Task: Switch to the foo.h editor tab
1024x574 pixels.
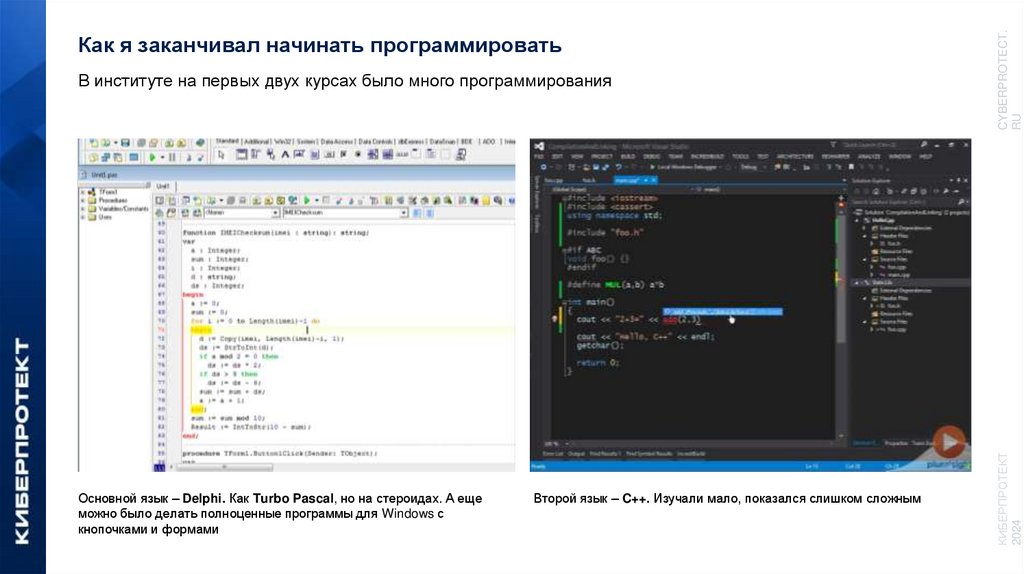Action: 589,180
